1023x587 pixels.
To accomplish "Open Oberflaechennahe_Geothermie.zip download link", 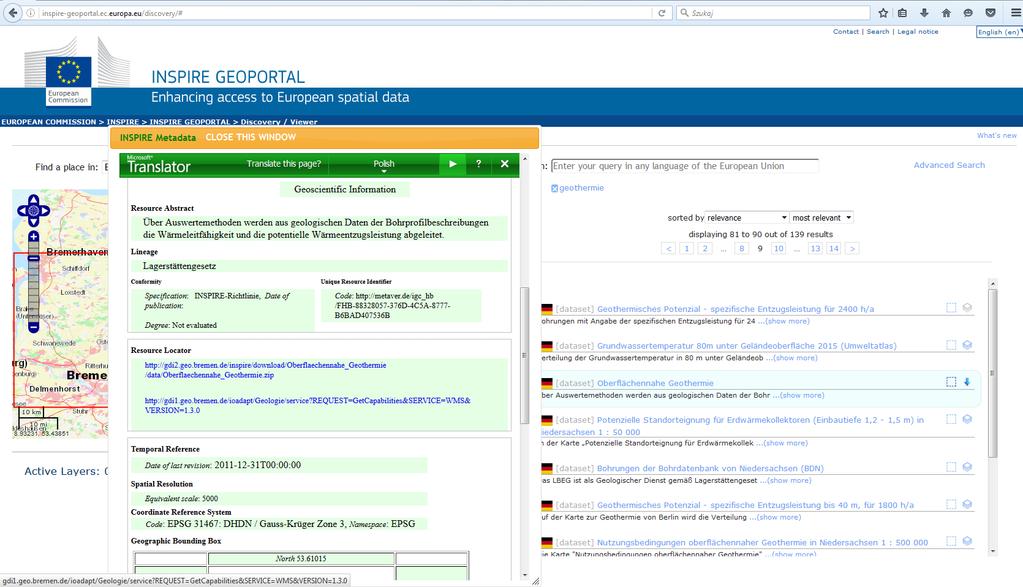I will point(266,370).
